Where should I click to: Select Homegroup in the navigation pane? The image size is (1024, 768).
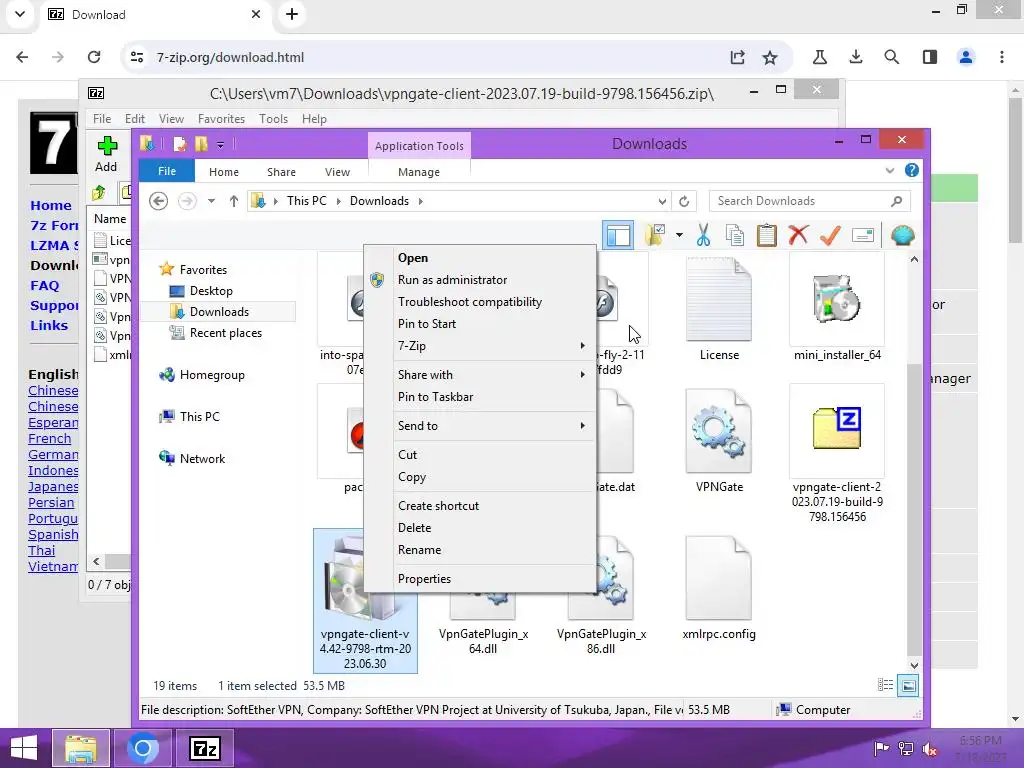click(x=212, y=375)
